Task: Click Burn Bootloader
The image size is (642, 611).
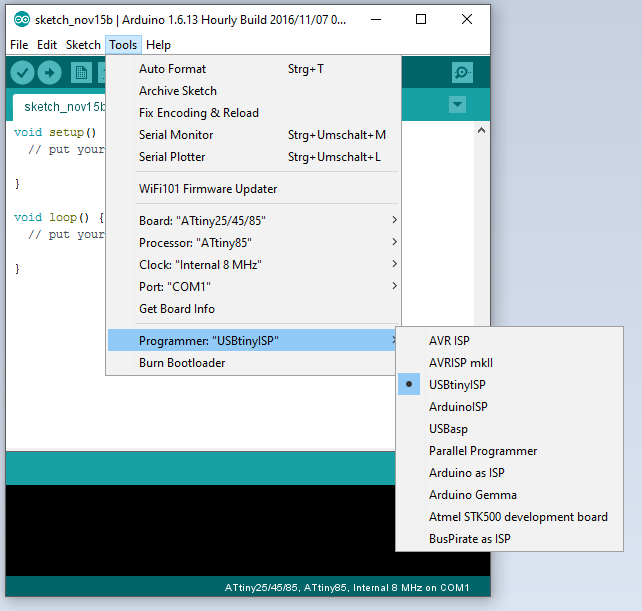Action: click(x=252, y=363)
